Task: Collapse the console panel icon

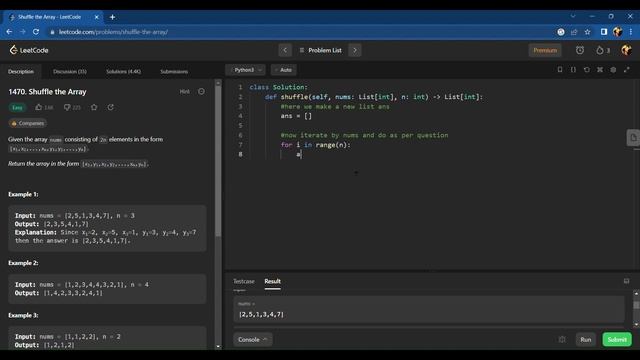Action: click(x=626, y=281)
